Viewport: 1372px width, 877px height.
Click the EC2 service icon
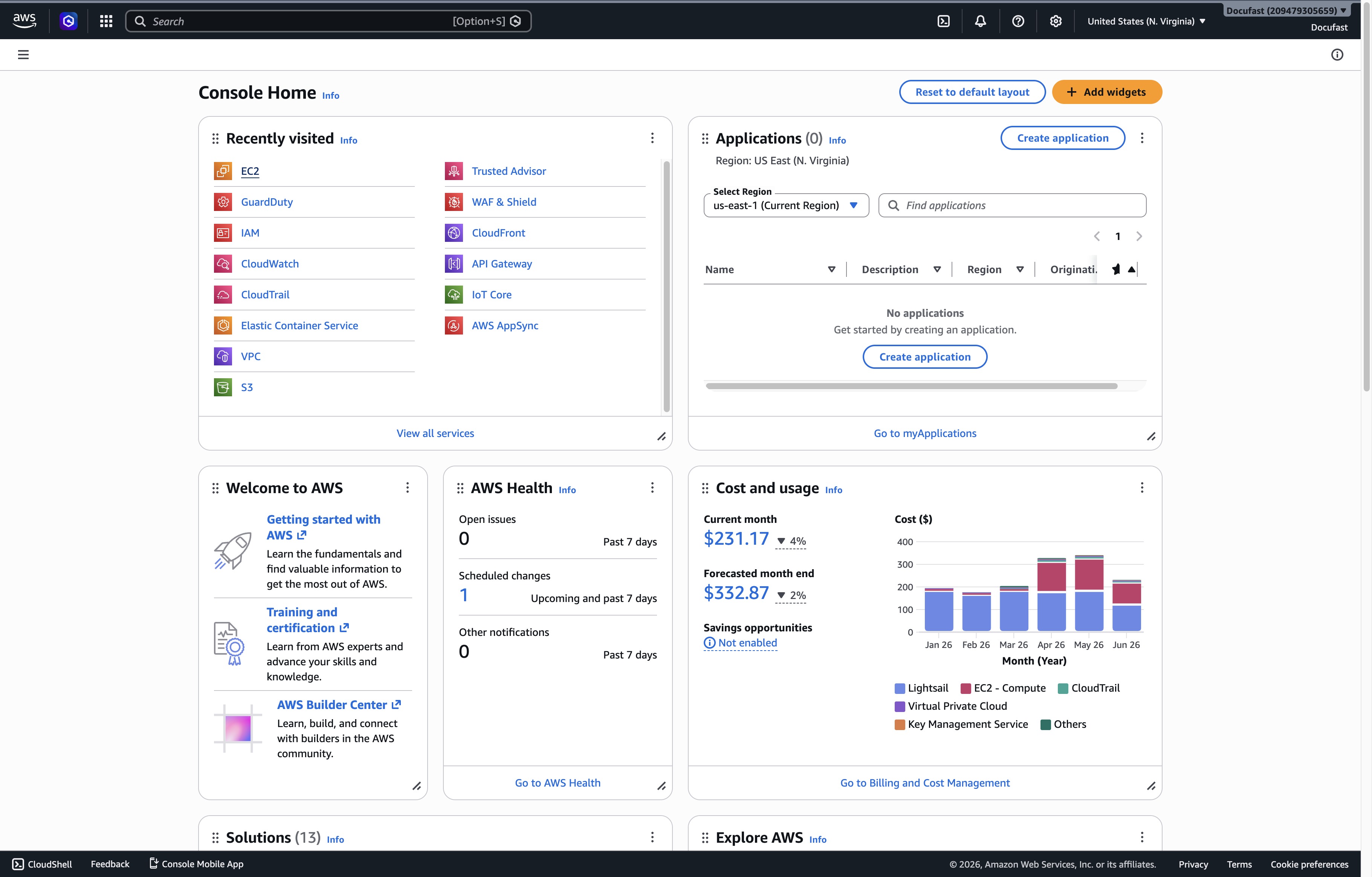[x=223, y=171]
